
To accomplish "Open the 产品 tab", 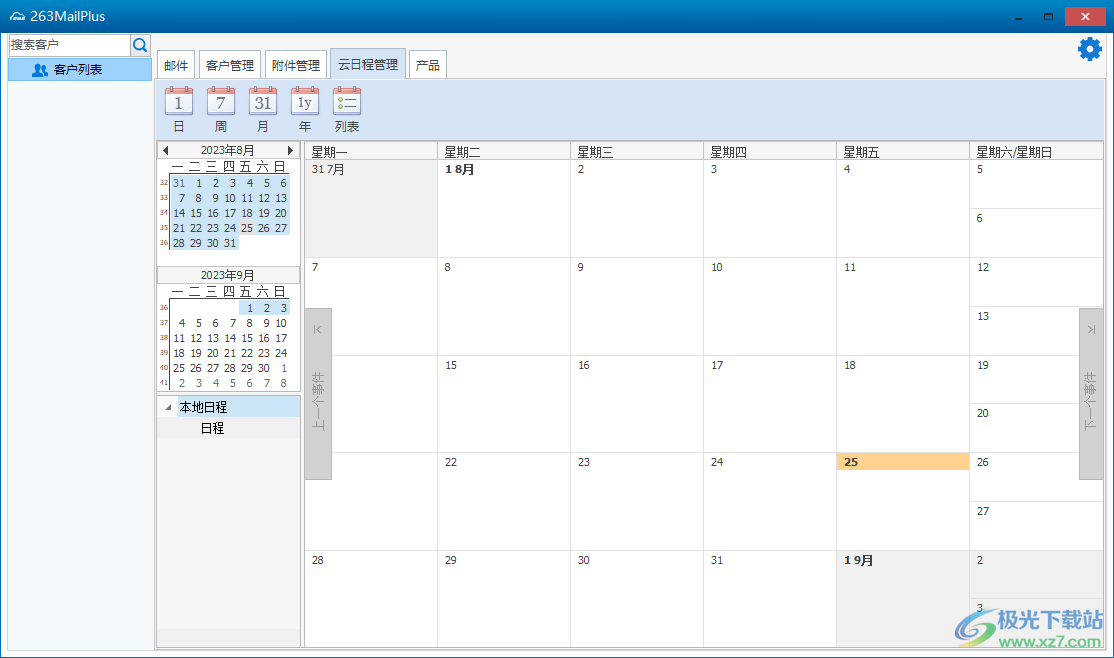I will pyautogui.click(x=428, y=65).
